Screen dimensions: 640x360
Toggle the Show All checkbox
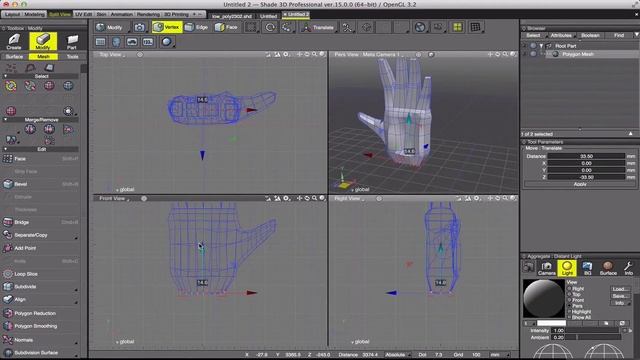tap(569, 317)
